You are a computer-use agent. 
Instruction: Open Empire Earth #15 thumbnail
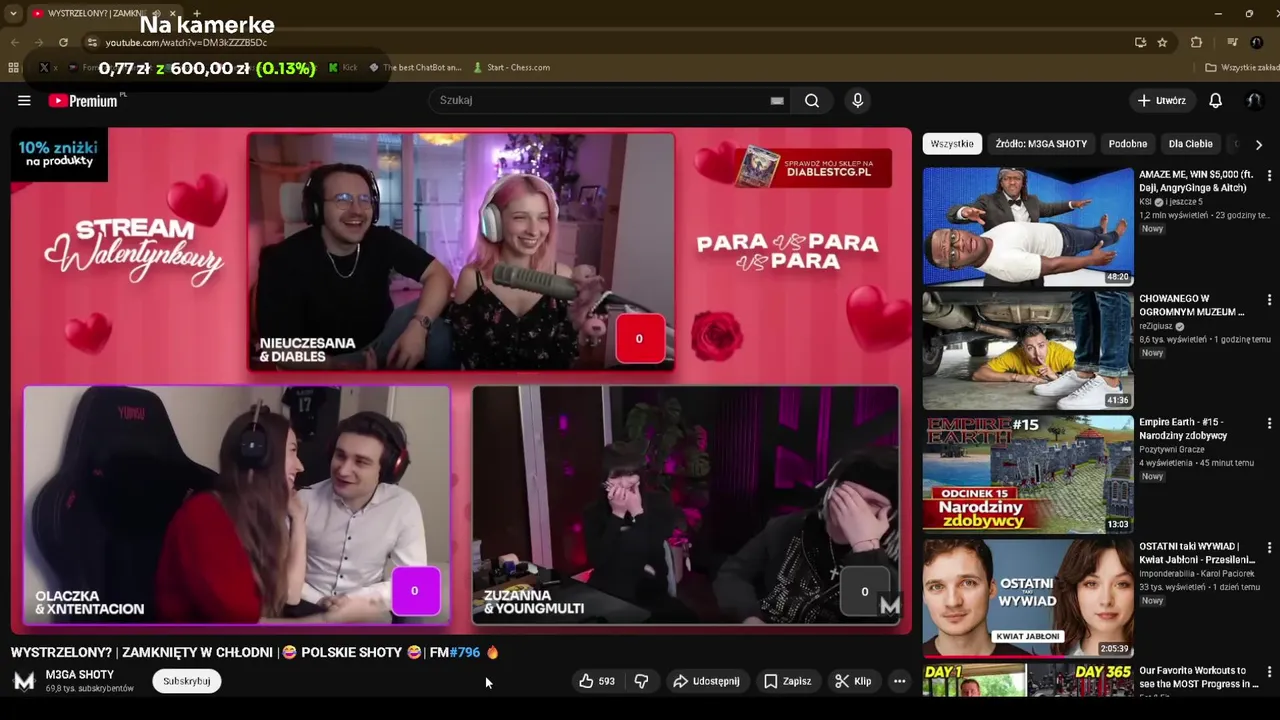coord(1028,475)
